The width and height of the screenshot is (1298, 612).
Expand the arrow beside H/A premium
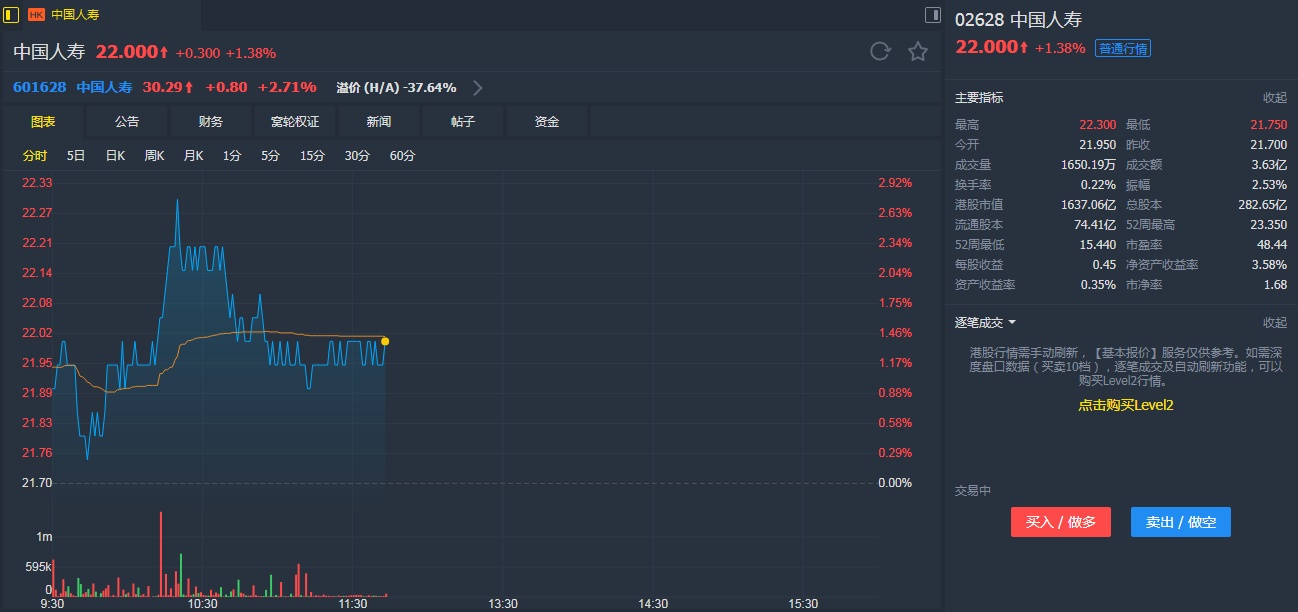click(478, 88)
